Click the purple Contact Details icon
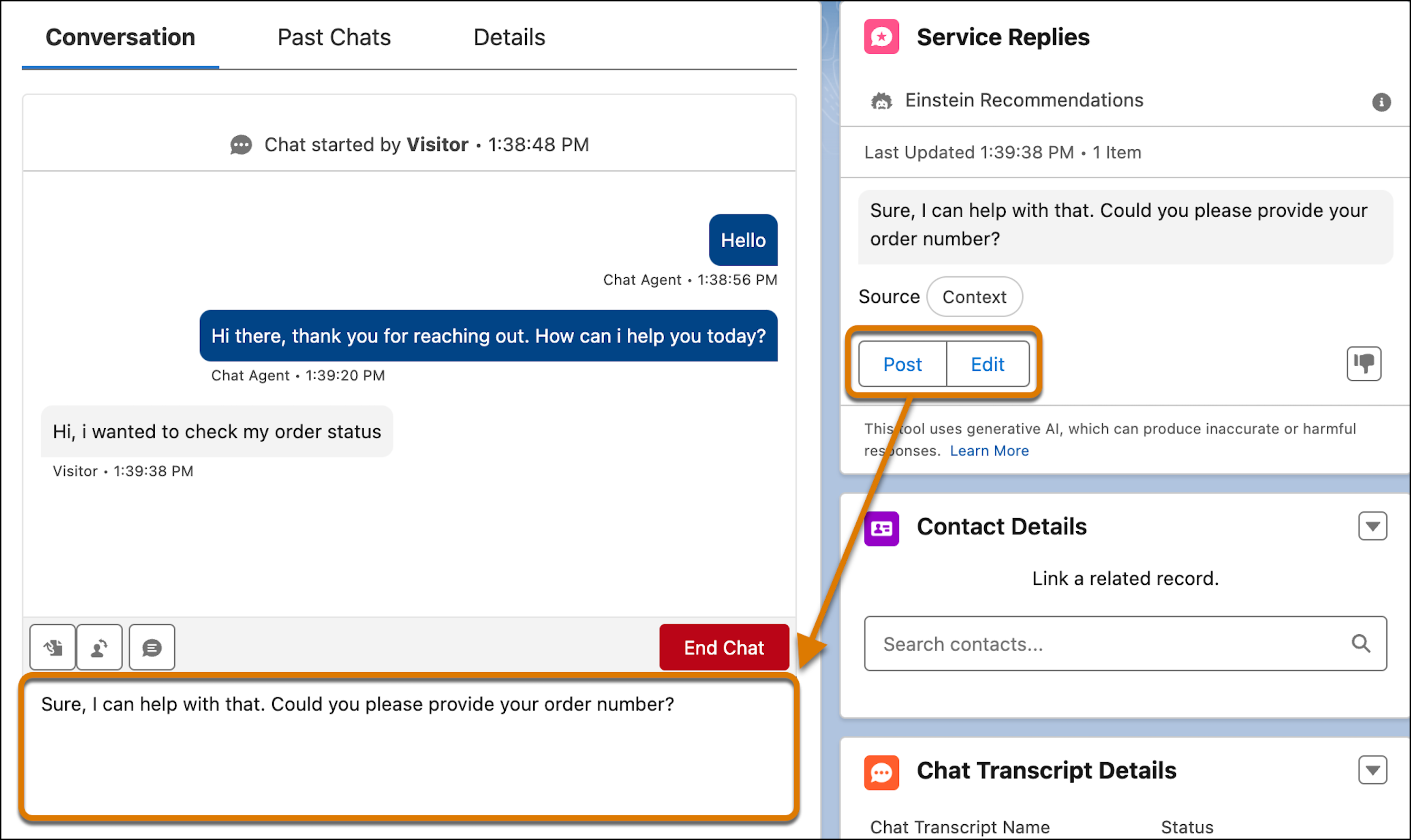 coord(881,528)
